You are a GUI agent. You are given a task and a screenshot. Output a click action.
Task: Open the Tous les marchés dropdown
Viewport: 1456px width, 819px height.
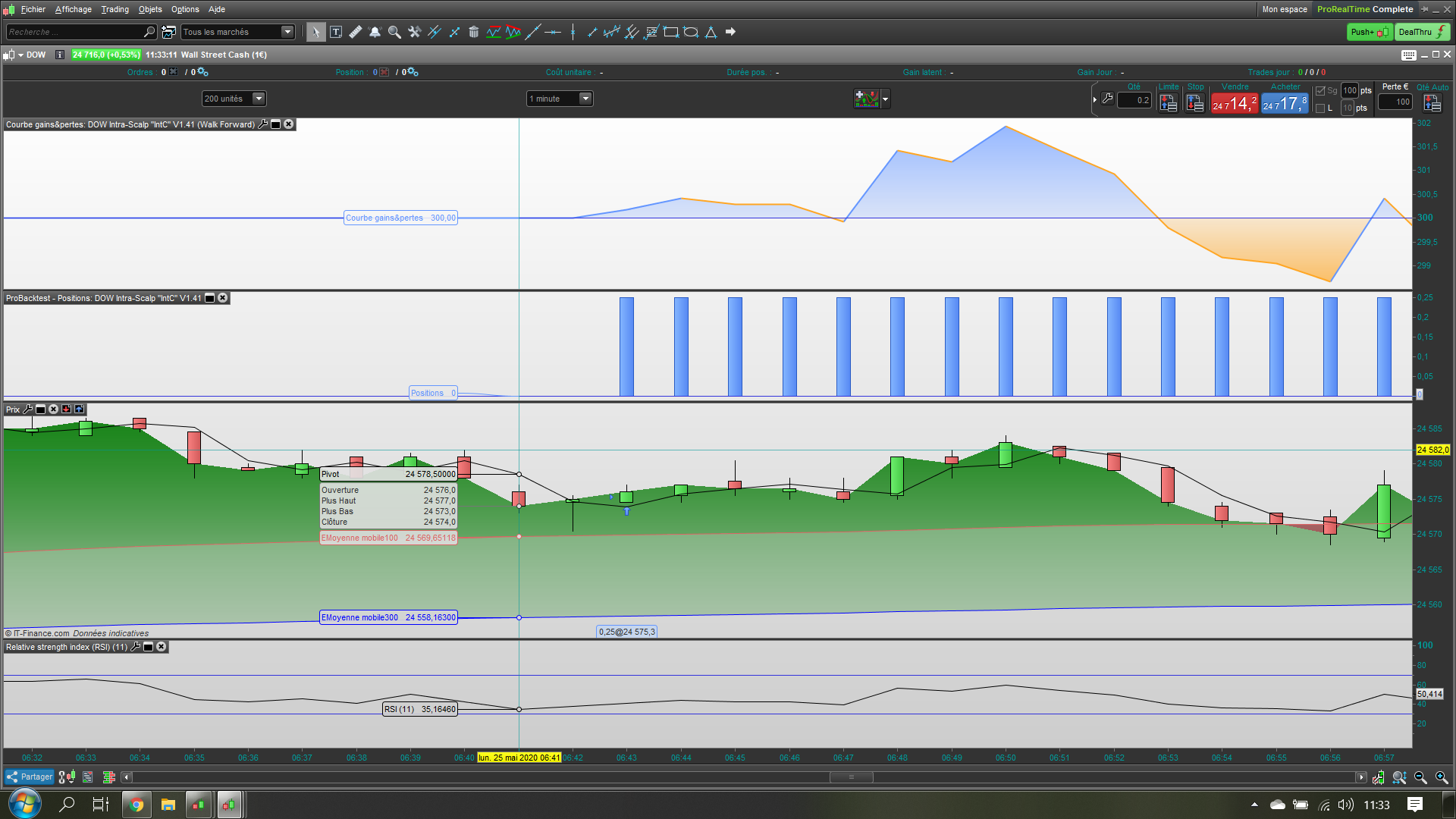click(x=287, y=32)
